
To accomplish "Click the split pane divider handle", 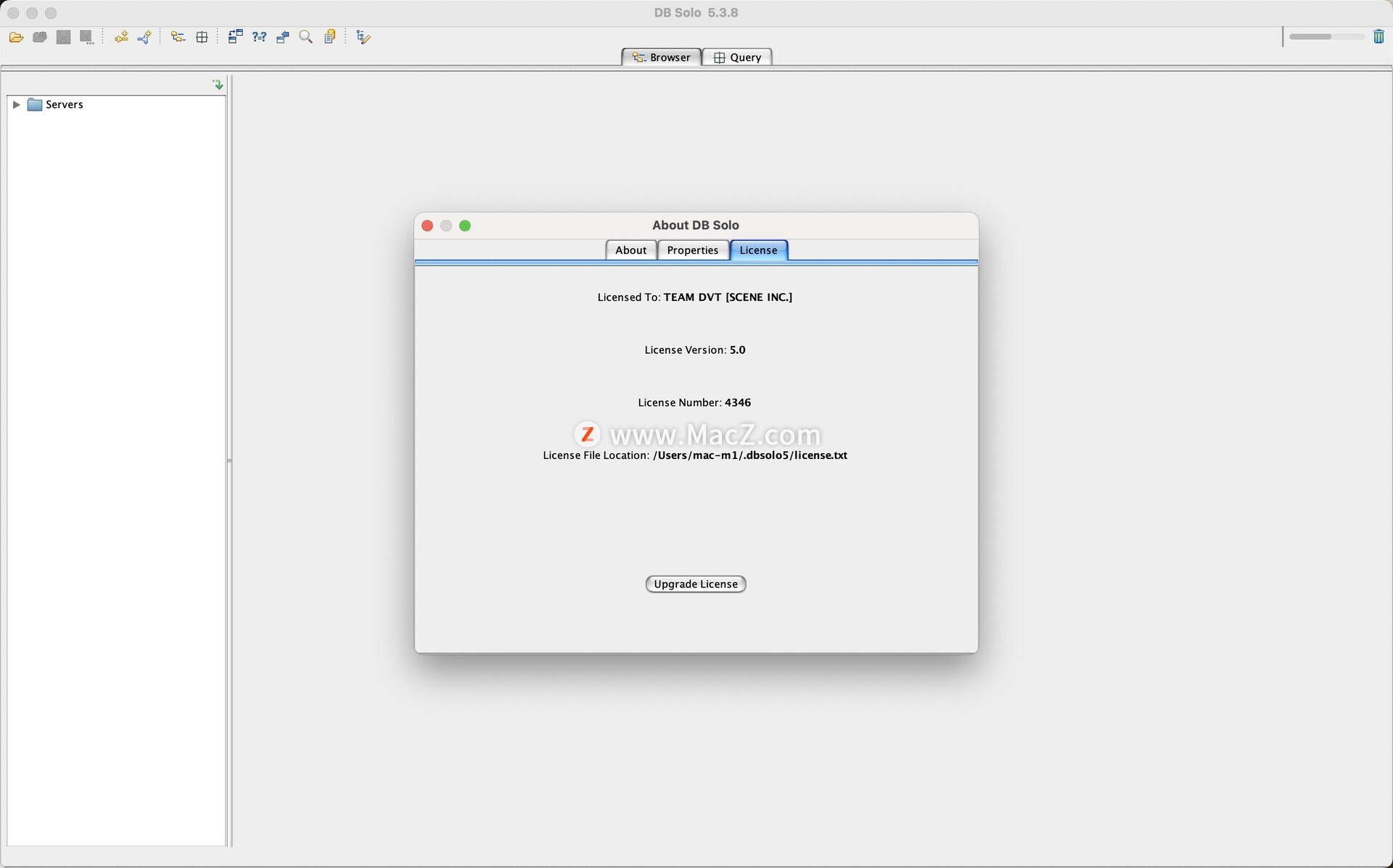I will pyautogui.click(x=229, y=460).
